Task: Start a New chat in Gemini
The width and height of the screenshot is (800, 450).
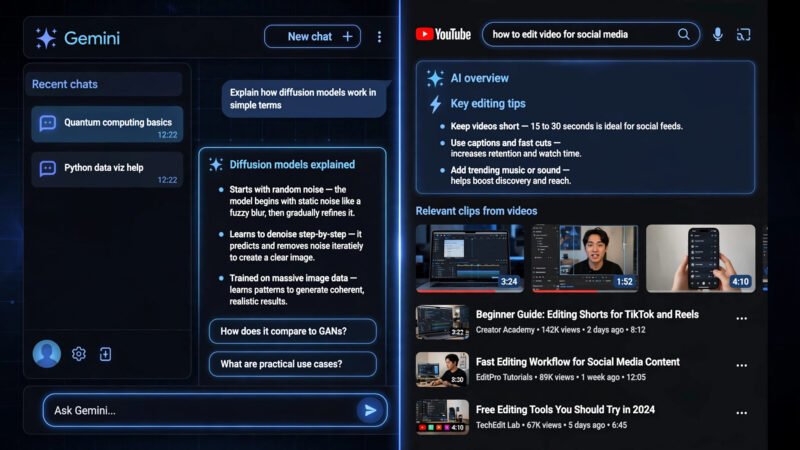Action: [x=312, y=37]
